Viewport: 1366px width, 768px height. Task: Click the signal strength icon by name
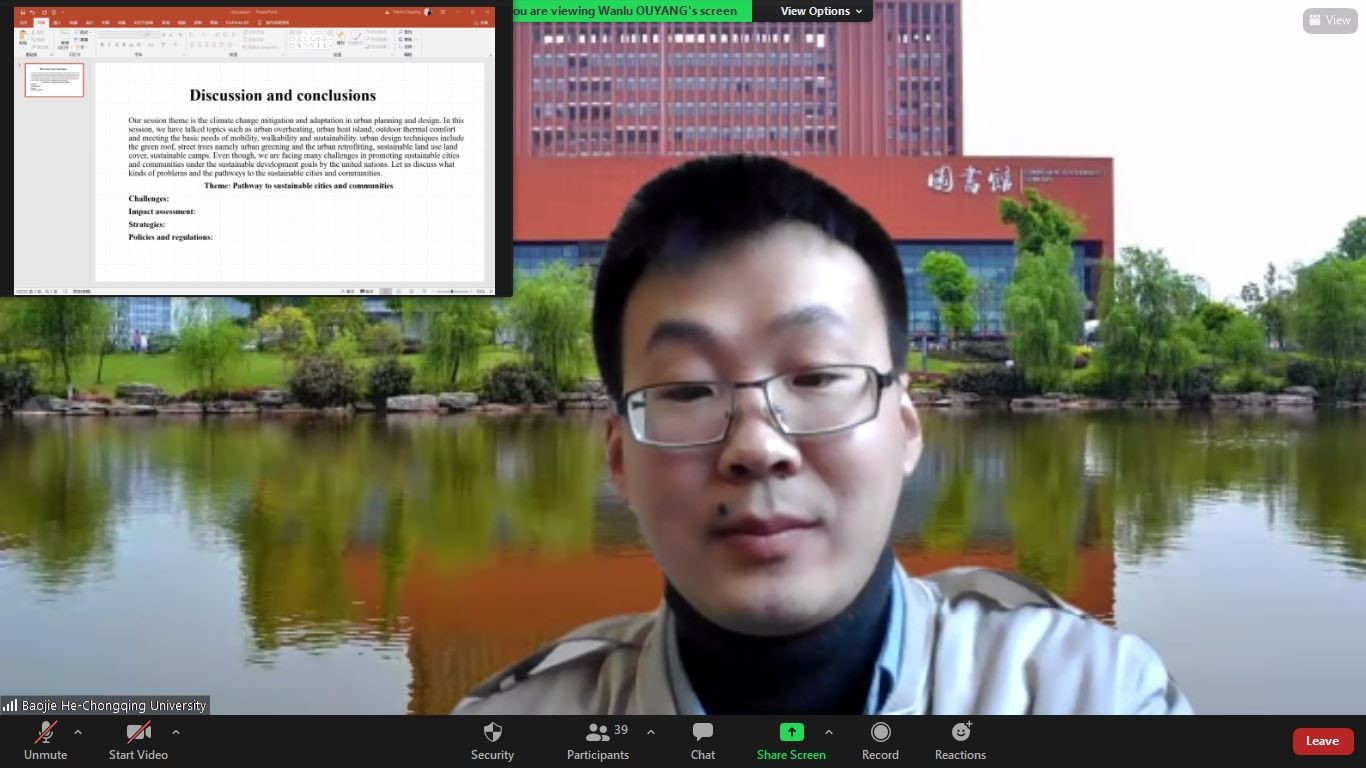(x=10, y=706)
